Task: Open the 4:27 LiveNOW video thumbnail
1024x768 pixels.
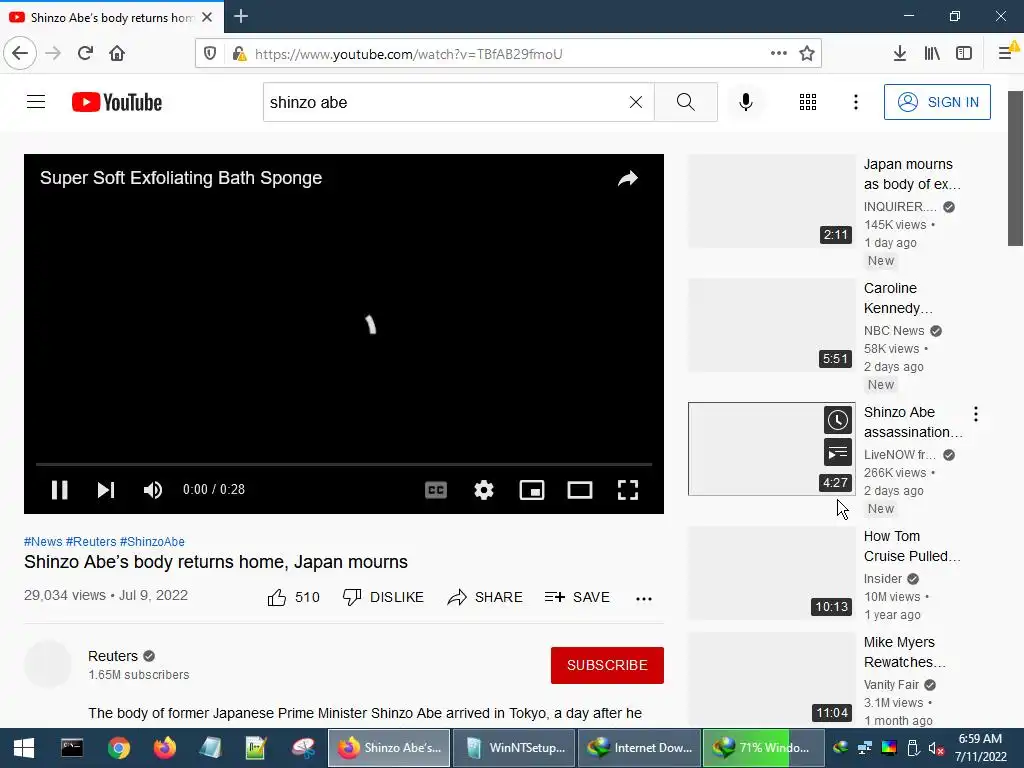Action: pyautogui.click(x=771, y=449)
